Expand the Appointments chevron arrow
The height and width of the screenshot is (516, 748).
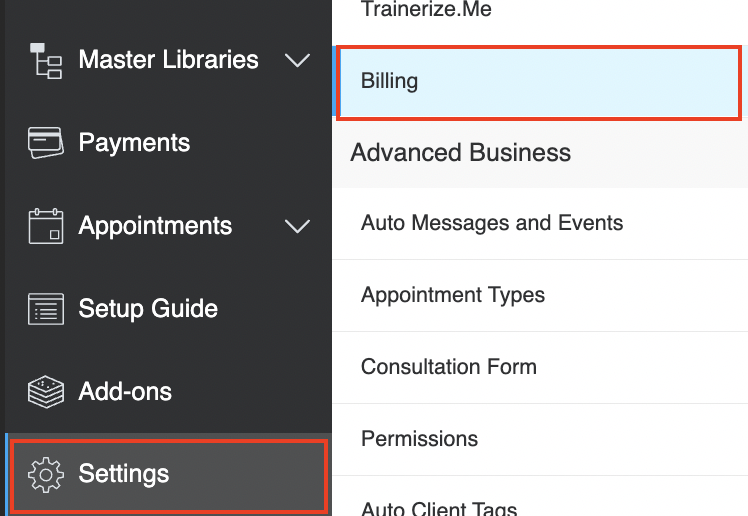pos(297,226)
